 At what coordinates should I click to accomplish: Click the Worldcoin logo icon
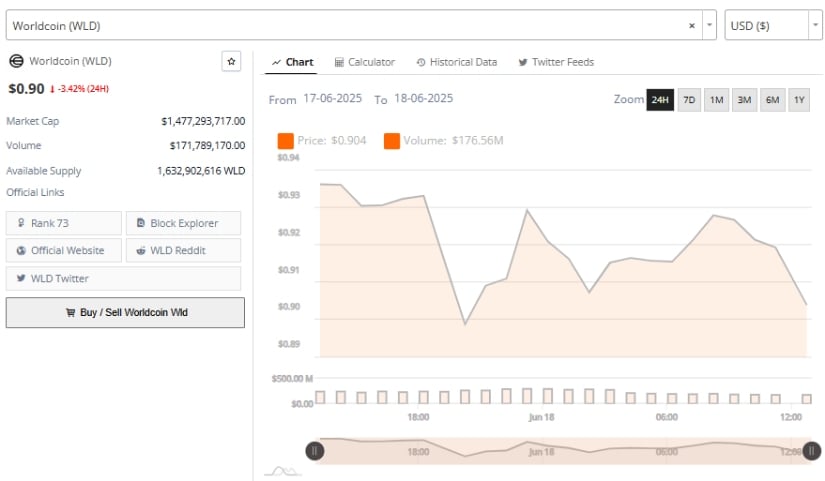coord(16,62)
